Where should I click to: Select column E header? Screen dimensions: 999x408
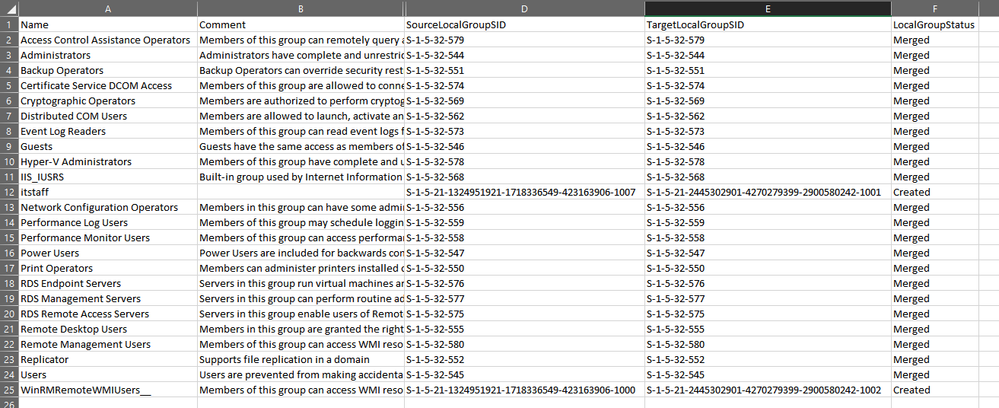point(768,8)
